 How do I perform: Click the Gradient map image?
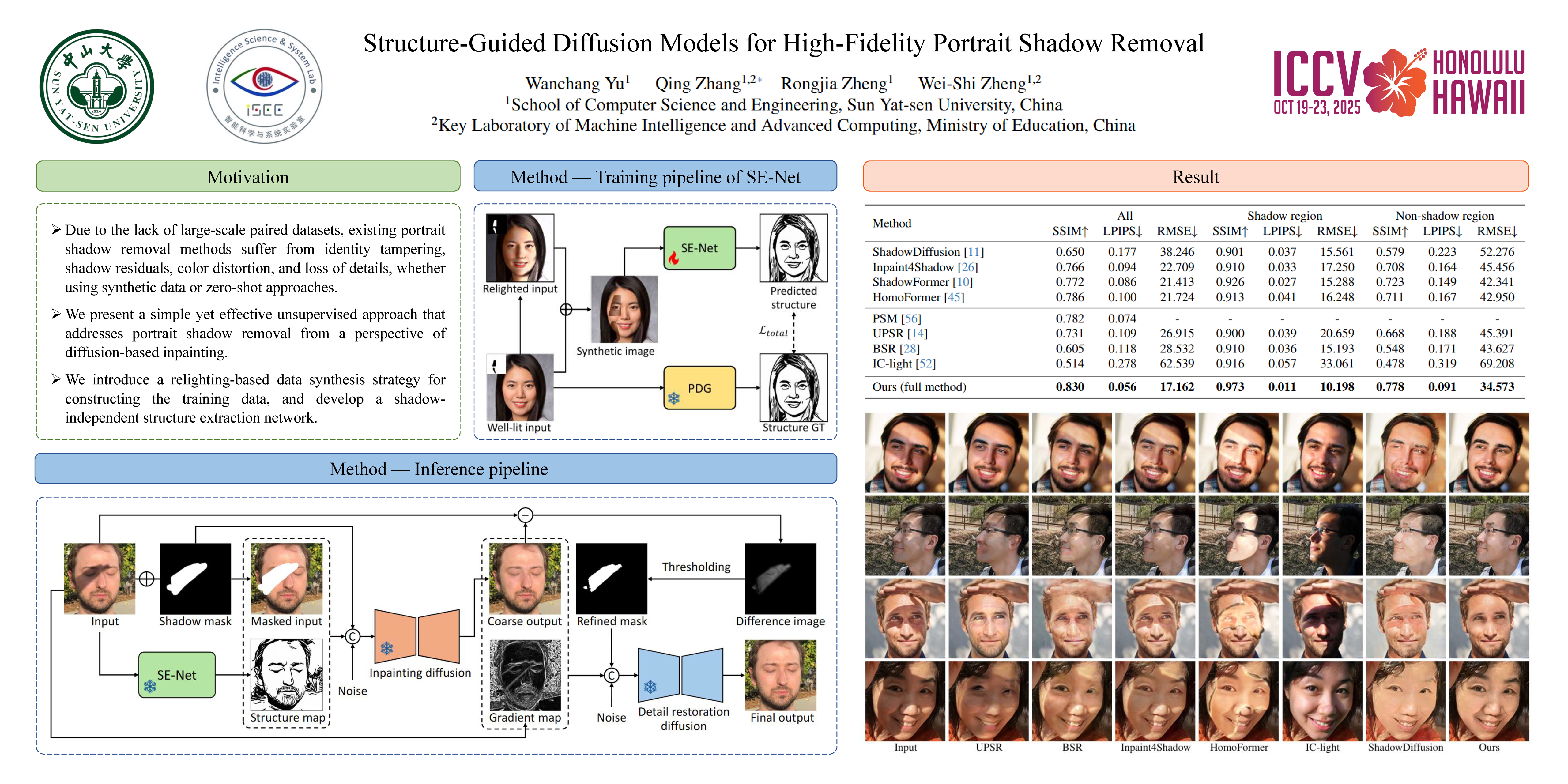point(525,674)
